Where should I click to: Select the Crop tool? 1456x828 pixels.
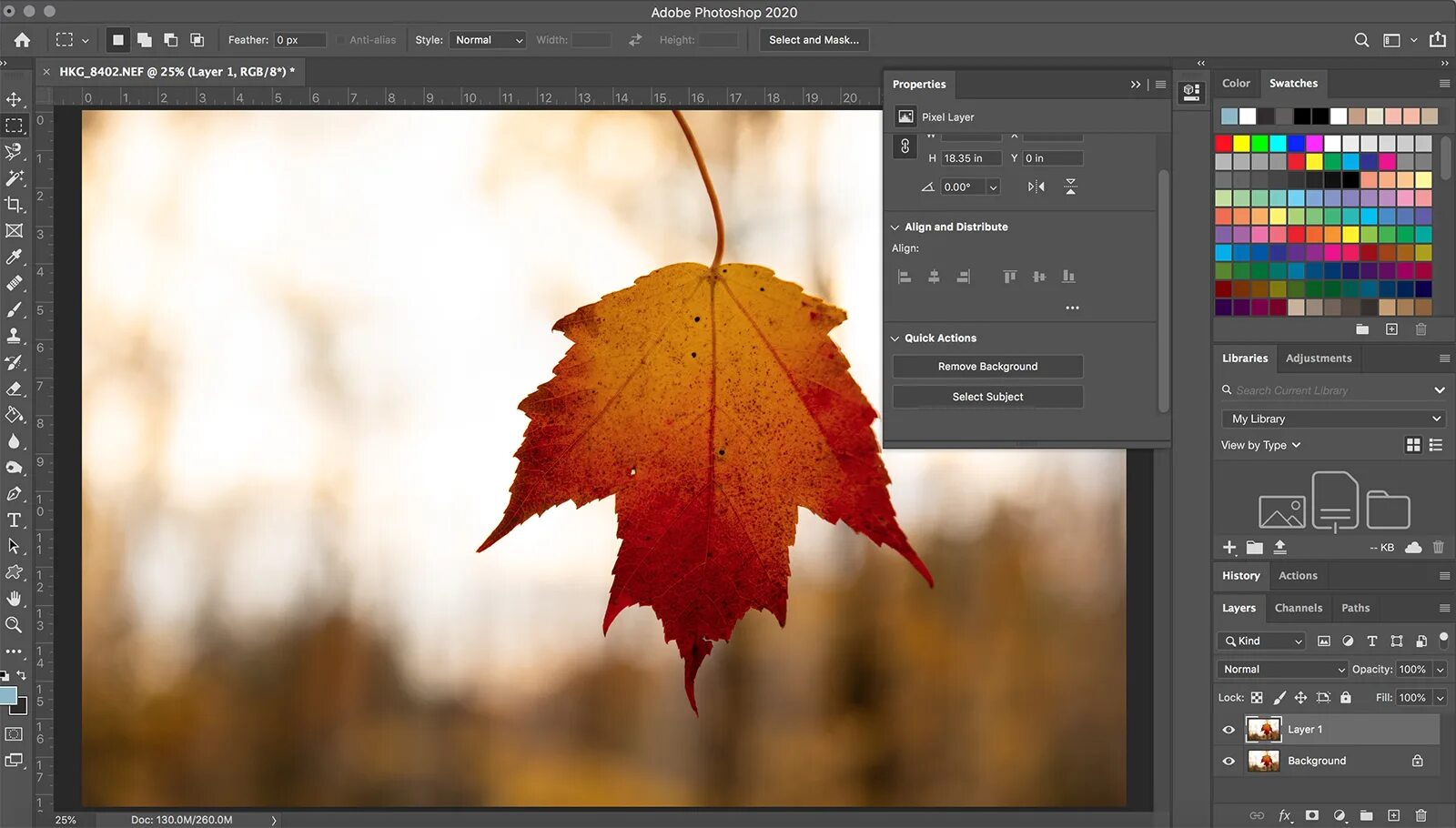(14, 204)
